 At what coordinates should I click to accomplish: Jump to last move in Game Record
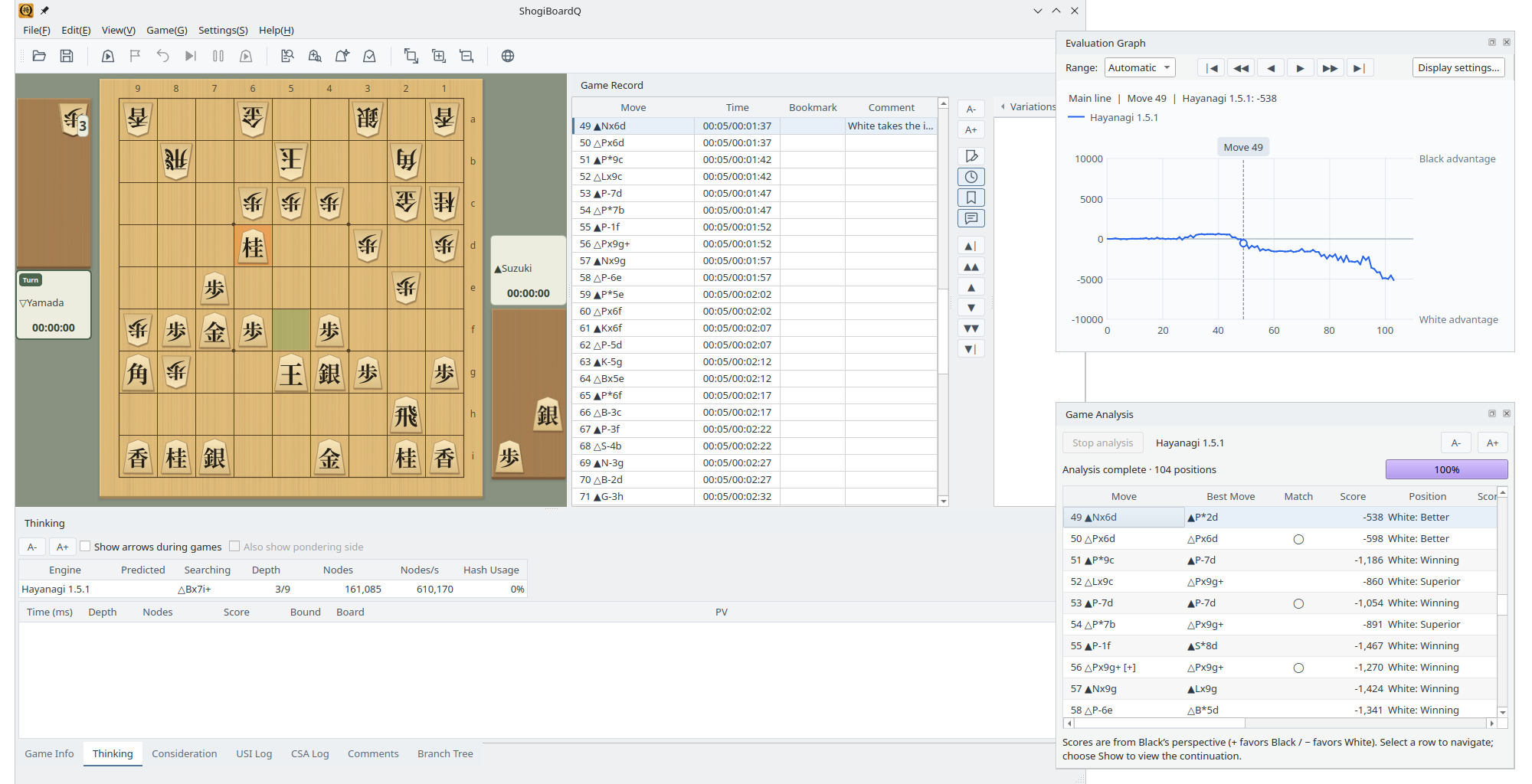pyautogui.click(x=971, y=349)
